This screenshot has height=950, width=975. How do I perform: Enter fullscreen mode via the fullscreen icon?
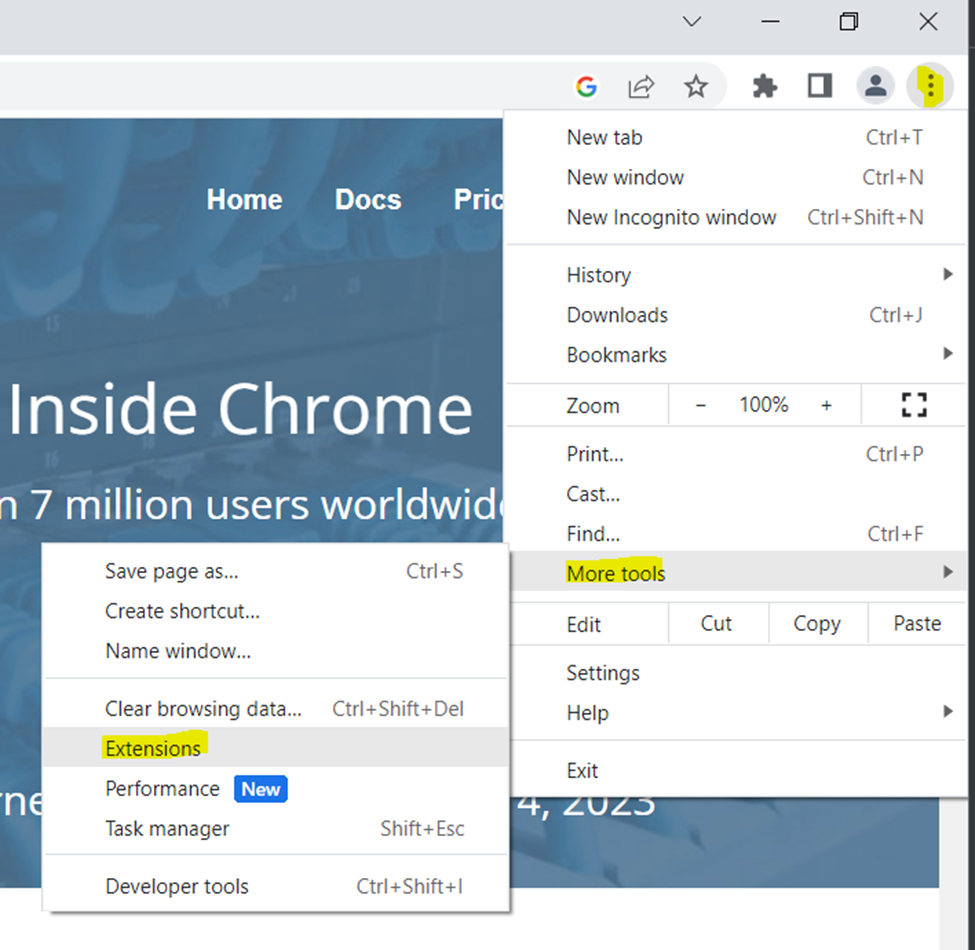913,405
